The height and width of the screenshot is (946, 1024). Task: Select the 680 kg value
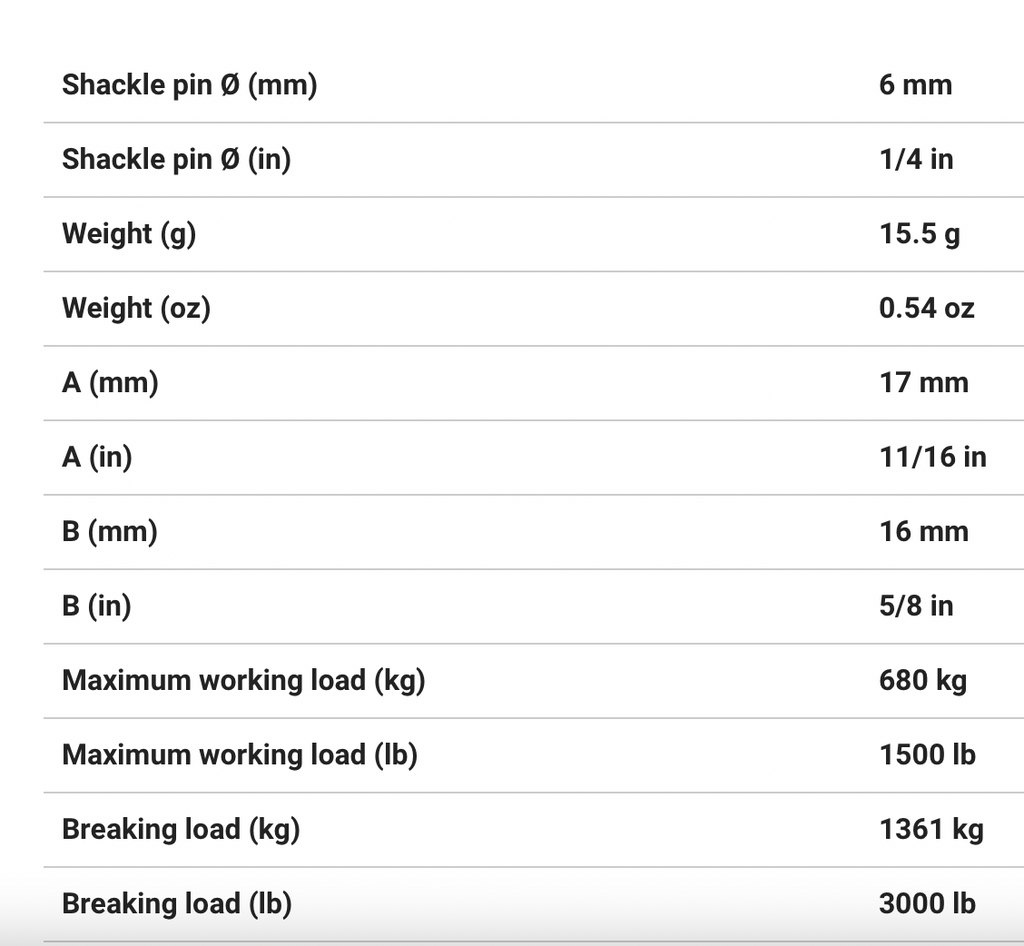pos(922,680)
